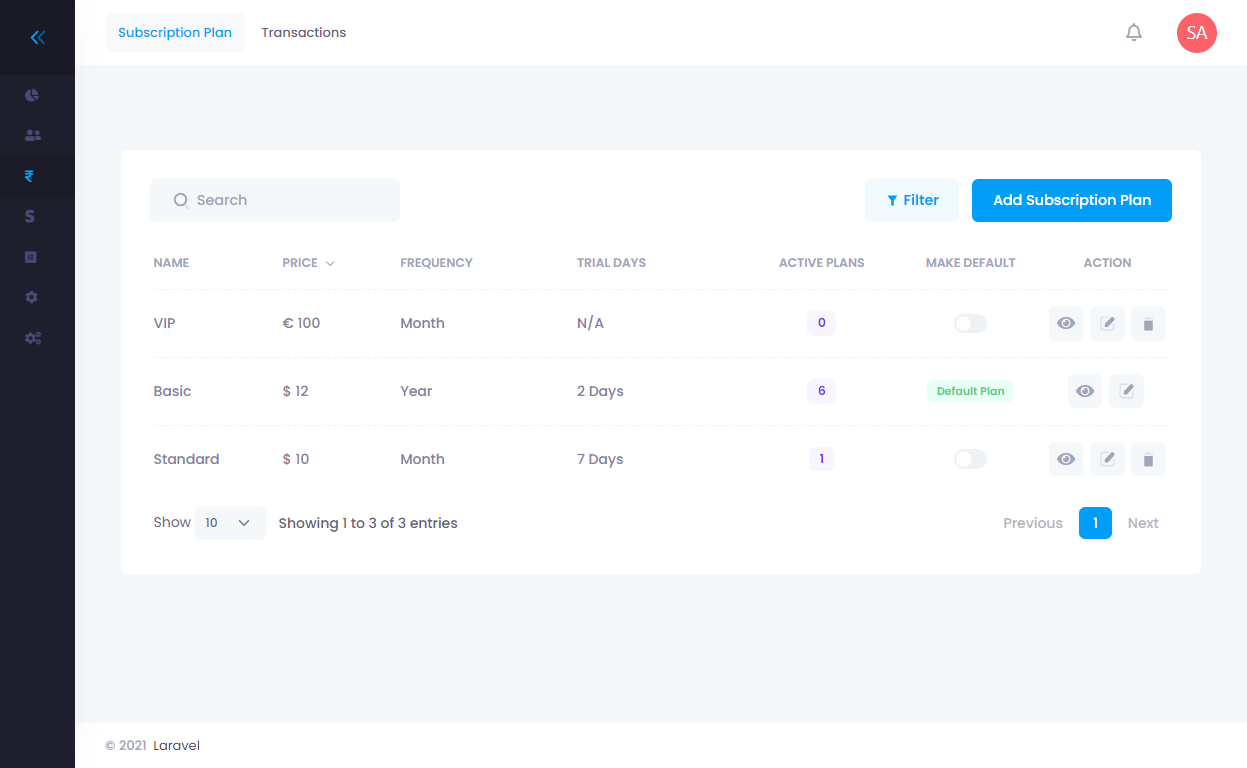The height and width of the screenshot is (768, 1247).
Task: Open the SA user avatar menu
Action: [x=1196, y=33]
